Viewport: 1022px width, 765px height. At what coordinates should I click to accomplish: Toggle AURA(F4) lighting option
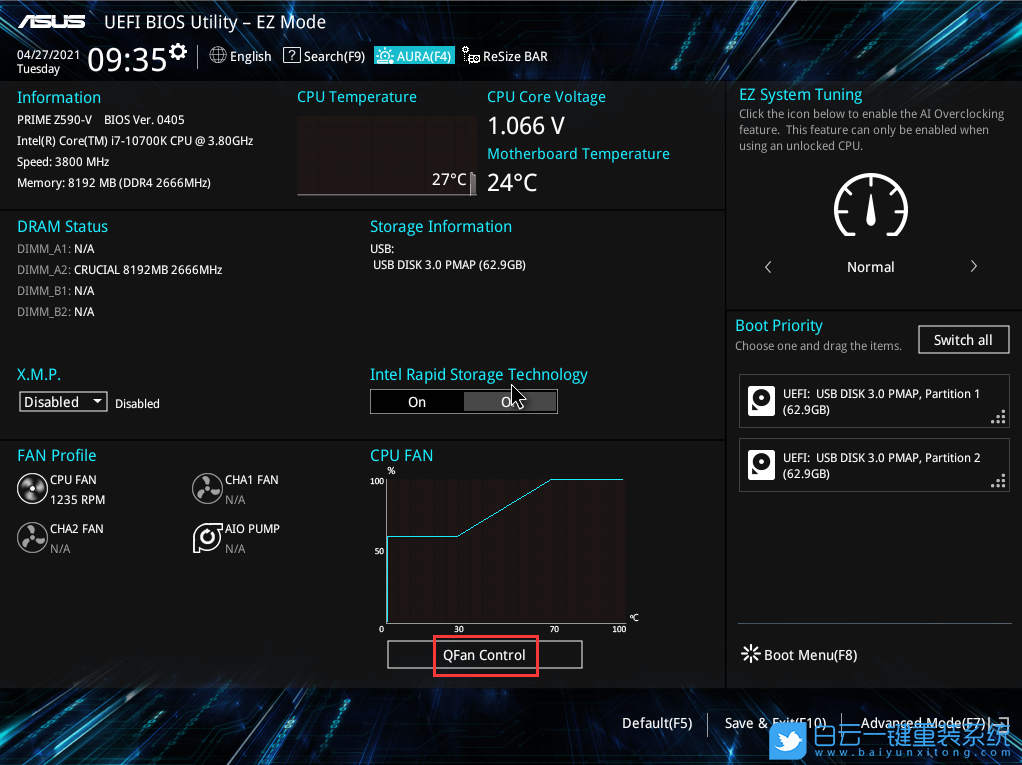[x=414, y=57]
